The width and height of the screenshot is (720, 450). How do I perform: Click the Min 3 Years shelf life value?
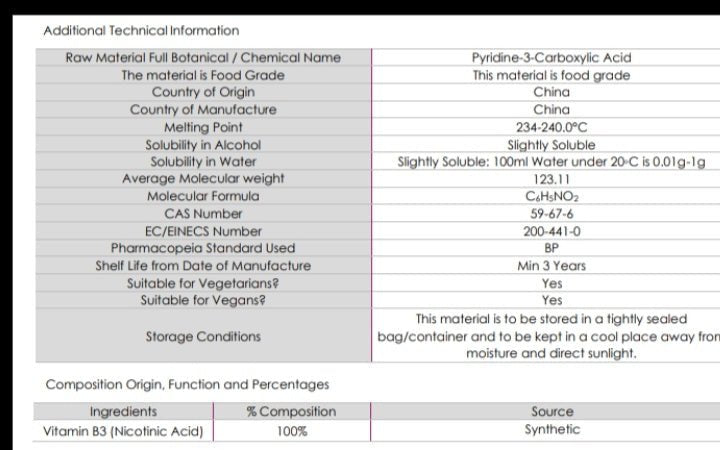551,266
